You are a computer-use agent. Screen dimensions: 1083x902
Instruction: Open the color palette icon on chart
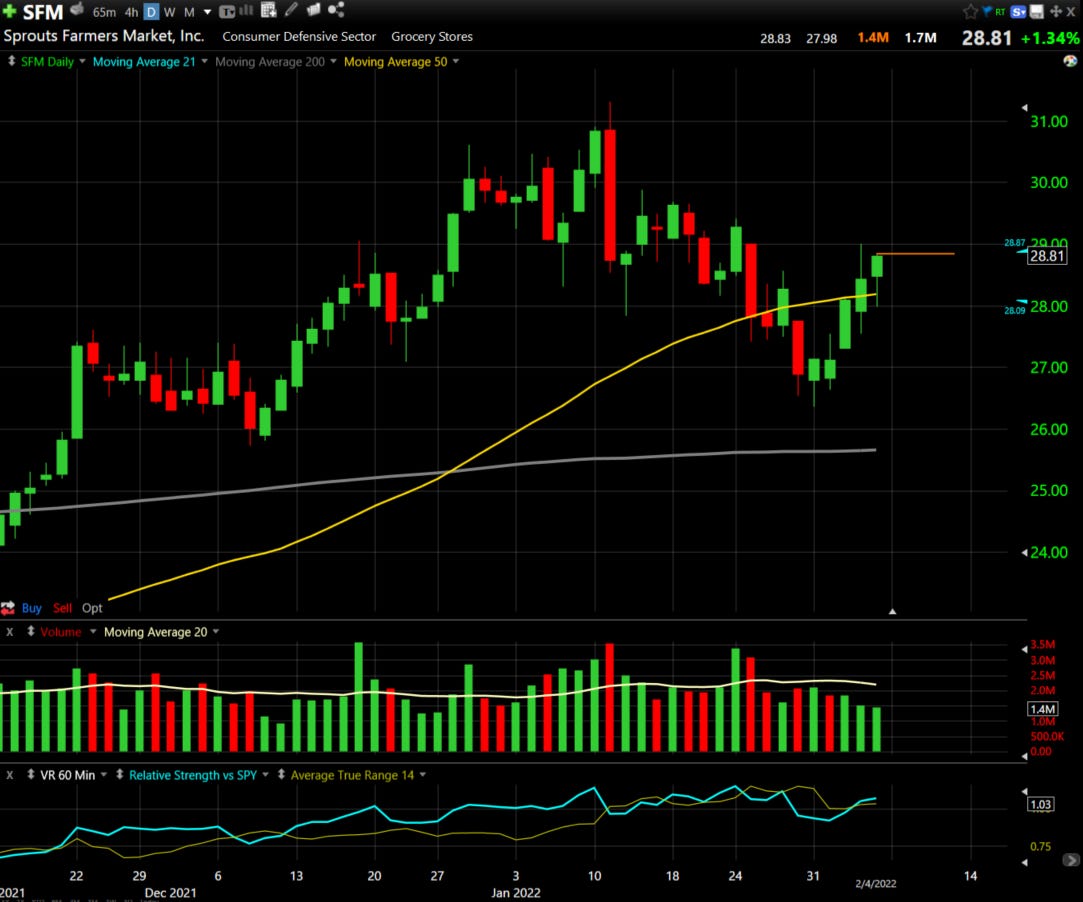1070,61
